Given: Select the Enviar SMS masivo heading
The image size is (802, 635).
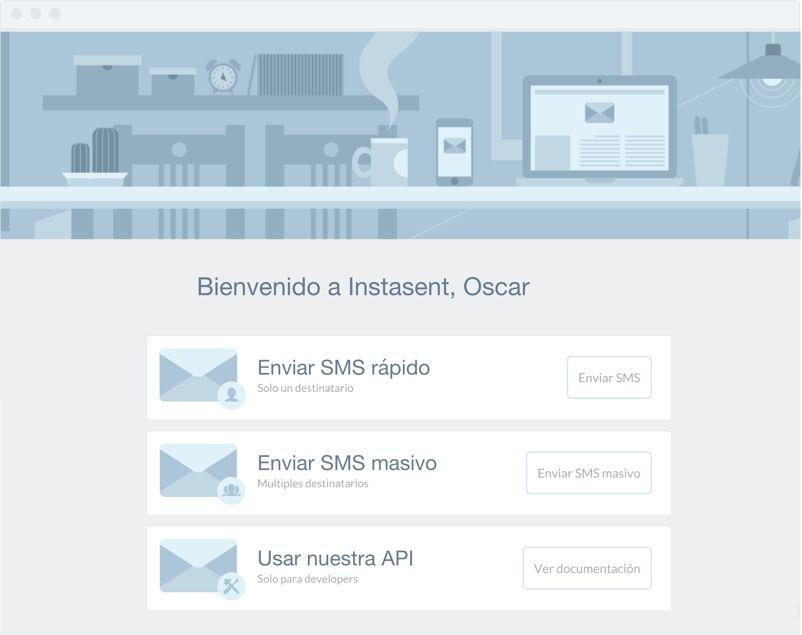Looking at the screenshot, I should [347, 463].
